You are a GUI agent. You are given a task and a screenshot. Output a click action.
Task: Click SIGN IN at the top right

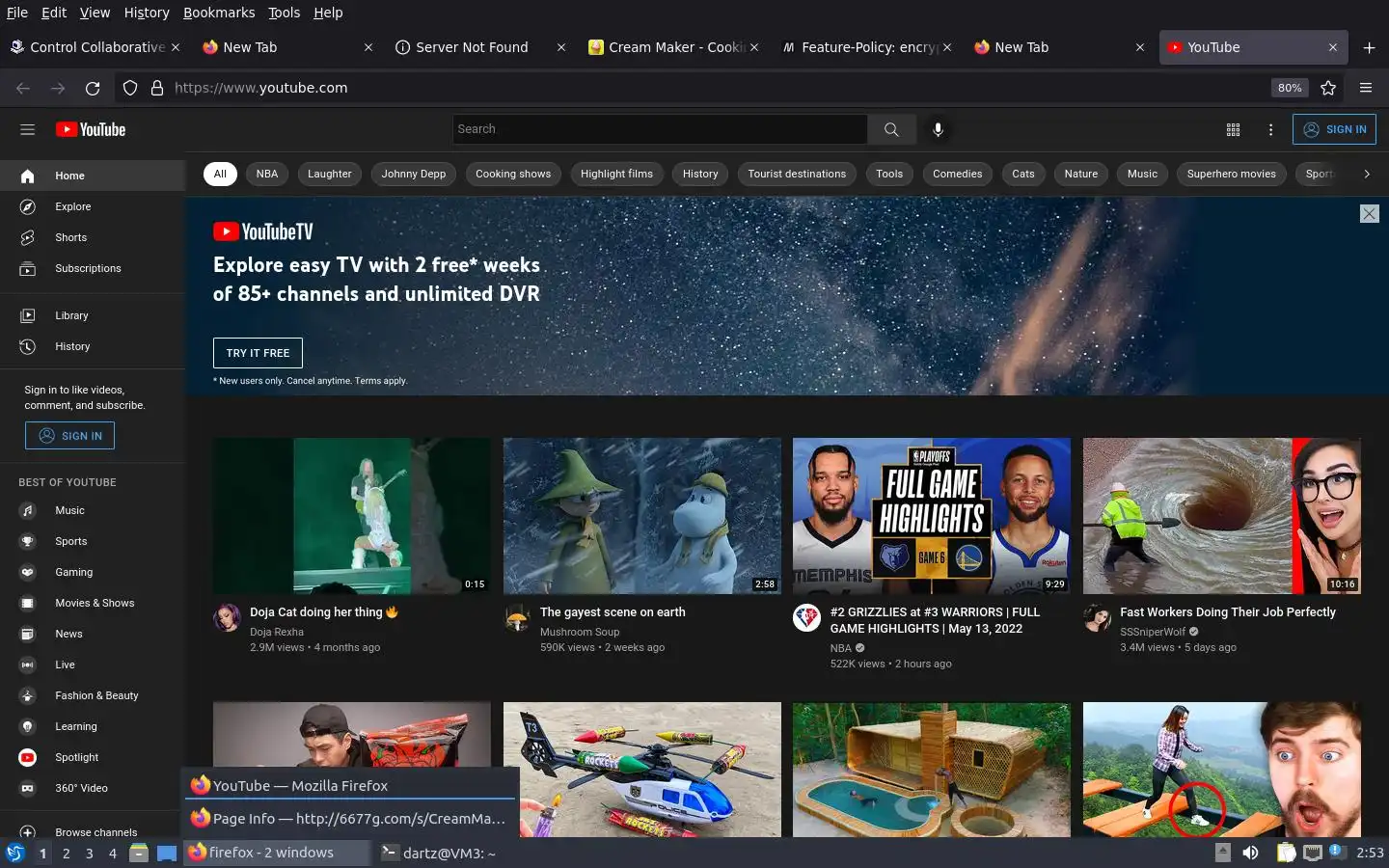pos(1334,129)
